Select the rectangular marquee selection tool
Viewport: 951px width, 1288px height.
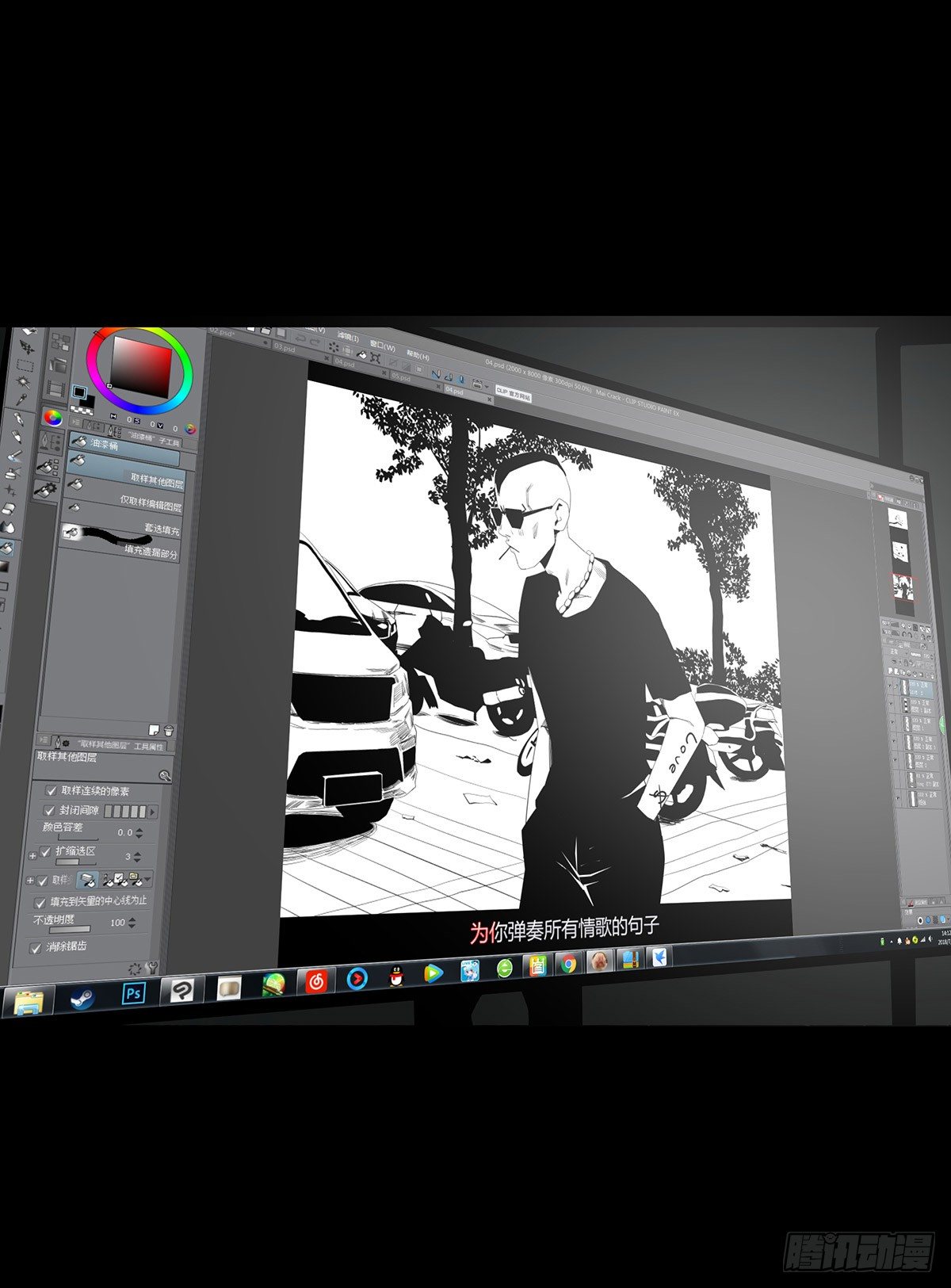[x=25, y=365]
